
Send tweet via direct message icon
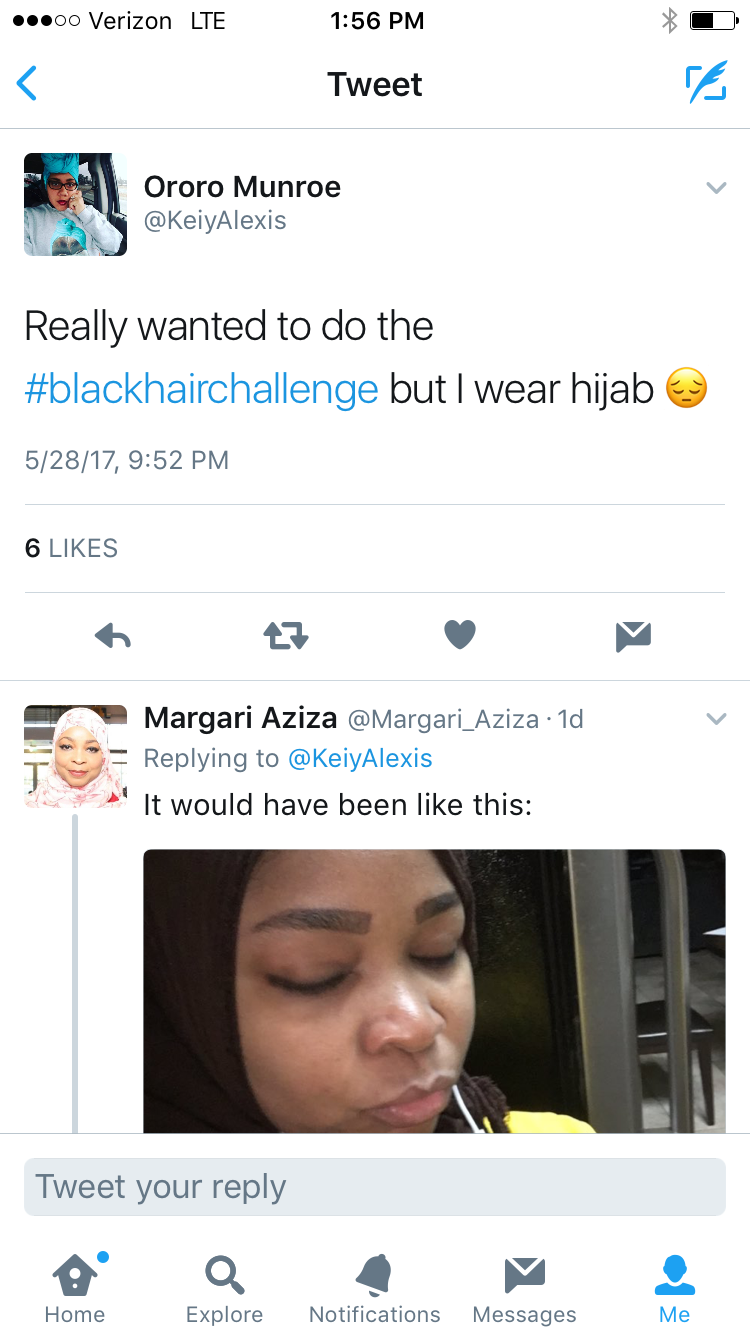pos(633,635)
